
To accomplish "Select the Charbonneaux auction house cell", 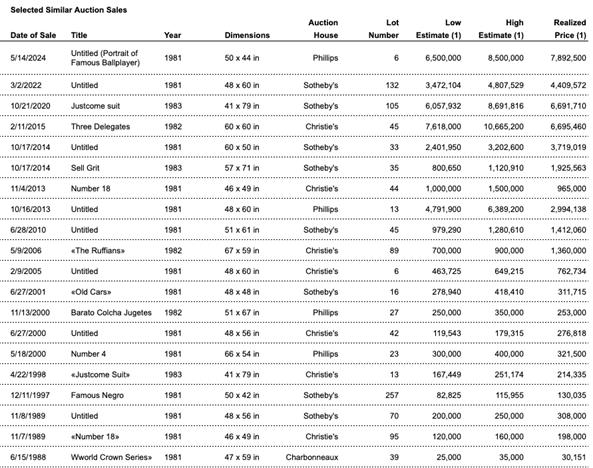I will point(312,457).
